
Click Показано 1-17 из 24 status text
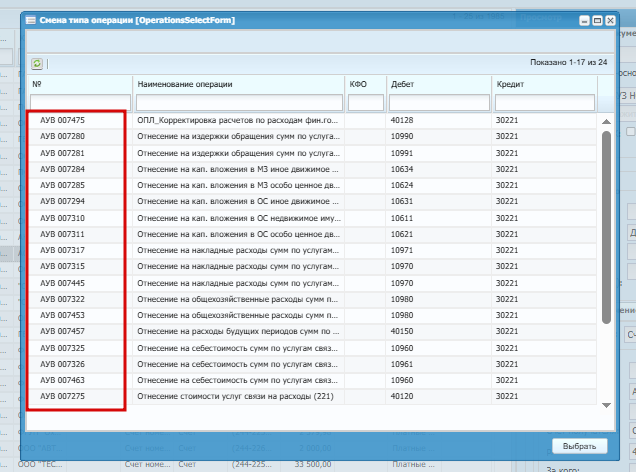pos(569,62)
